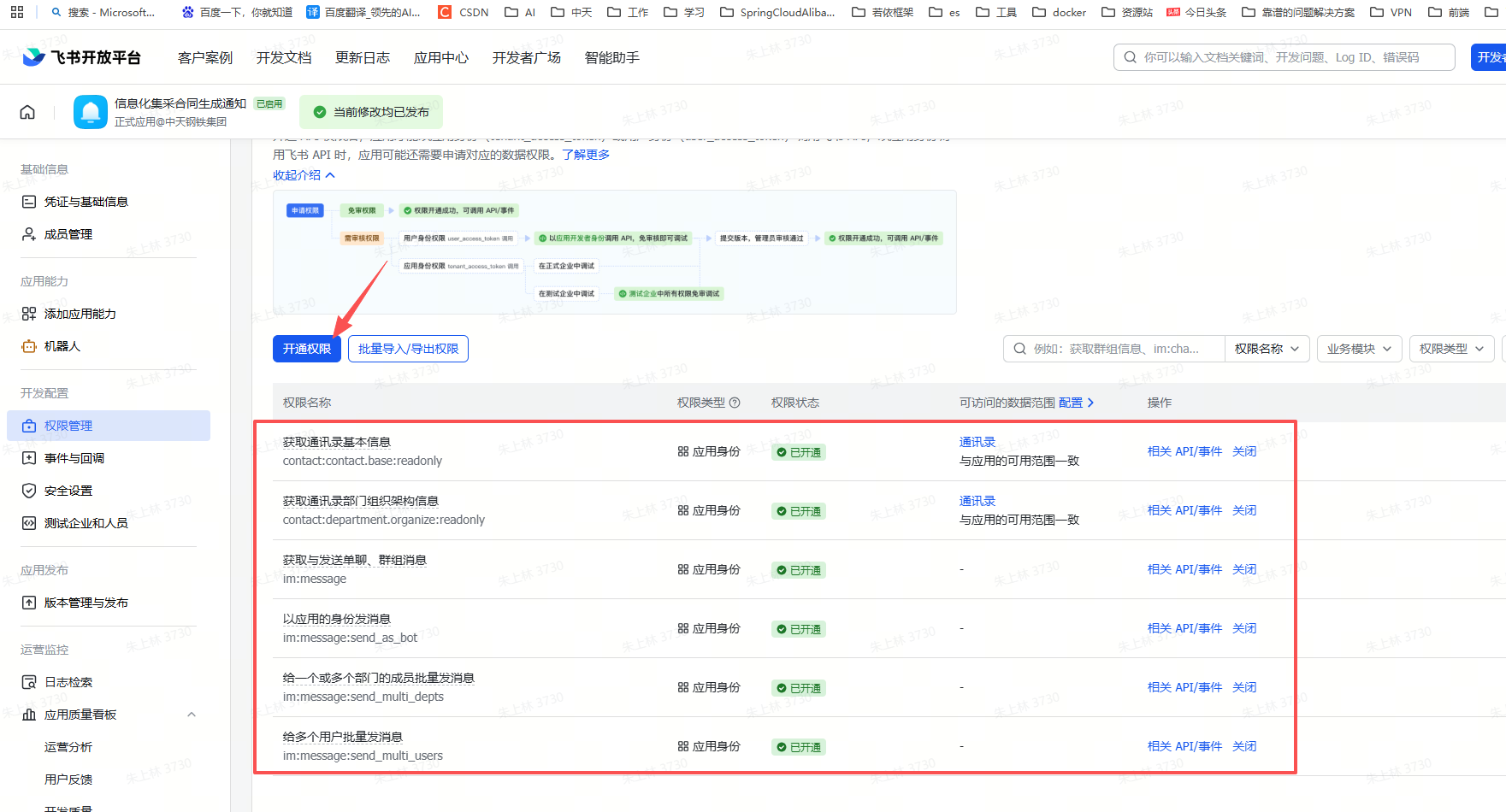This screenshot has height=812, width=1506.
Task: Open the browser apps grid icon
Action: pyautogui.click(x=17, y=12)
